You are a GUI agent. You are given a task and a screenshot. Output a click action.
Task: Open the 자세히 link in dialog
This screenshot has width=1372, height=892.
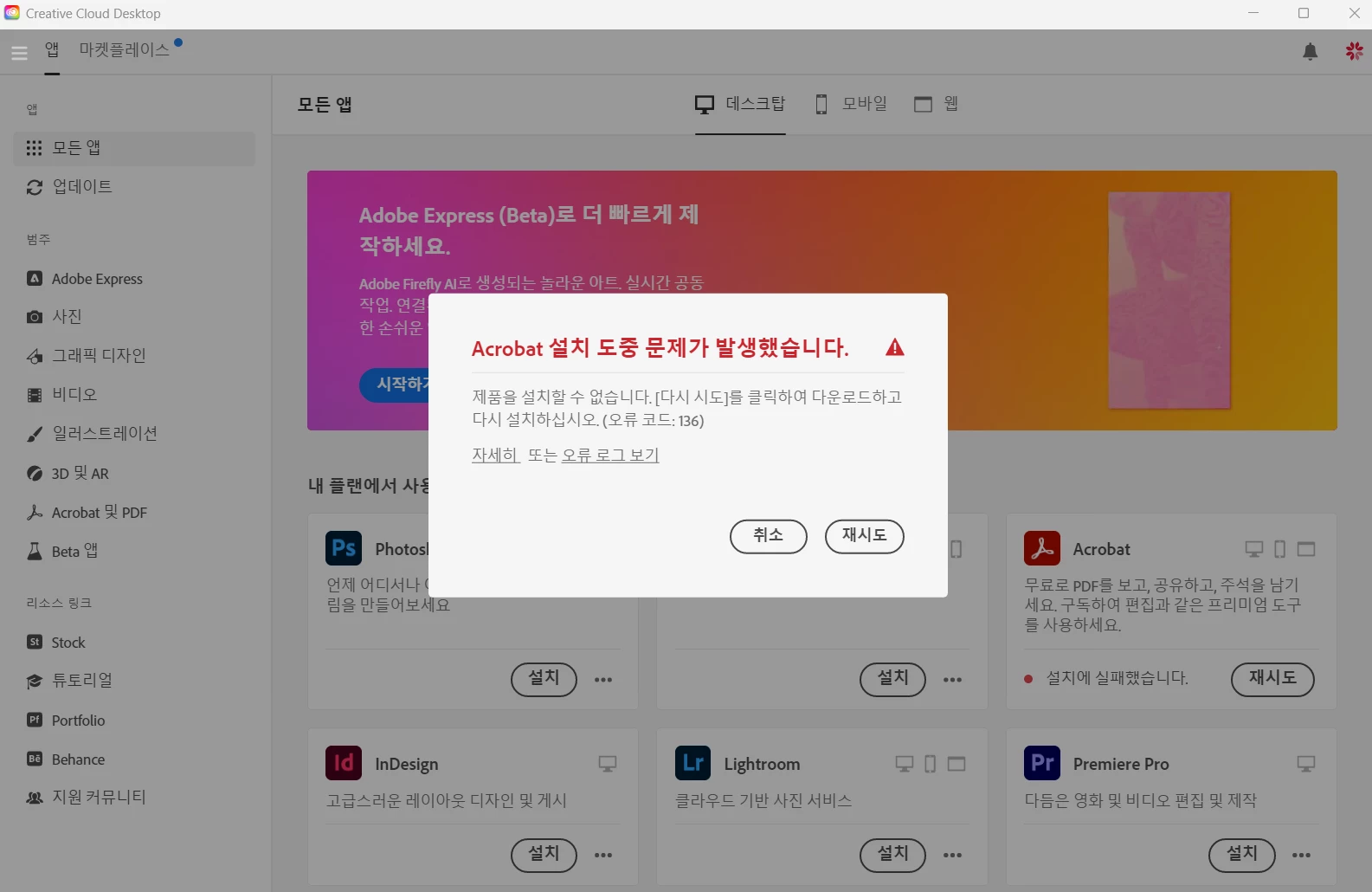pyautogui.click(x=495, y=455)
